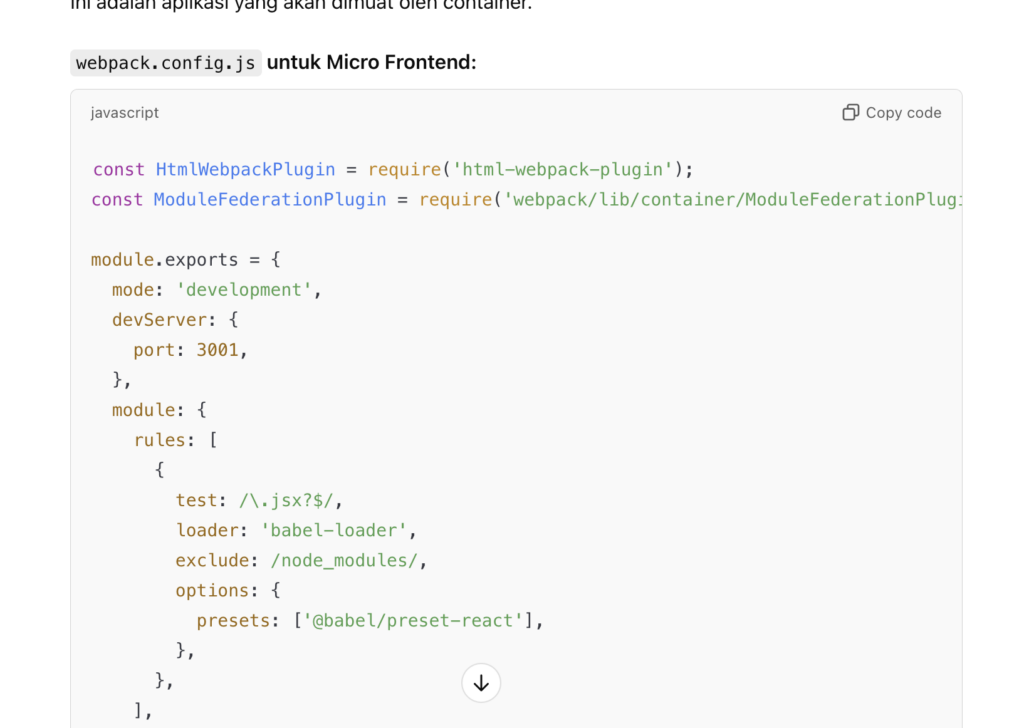Image resolution: width=1024 pixels, height=728 pixels.
Task: Click the webpack/lib/container require path string
Action: [x=732, y=199]
